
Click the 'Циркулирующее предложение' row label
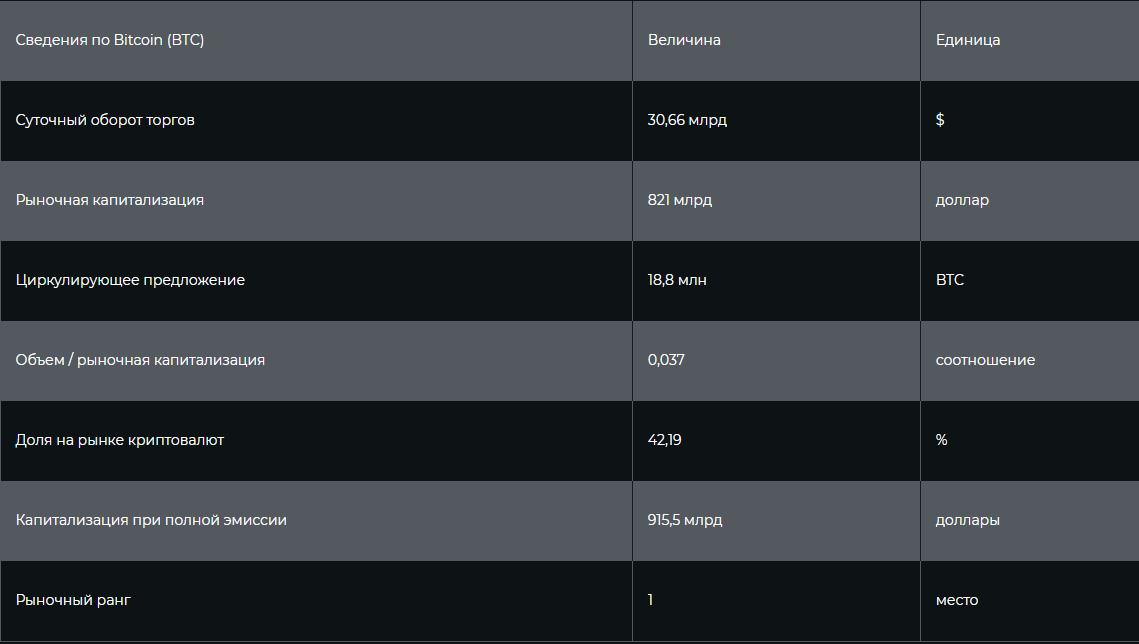130,280
